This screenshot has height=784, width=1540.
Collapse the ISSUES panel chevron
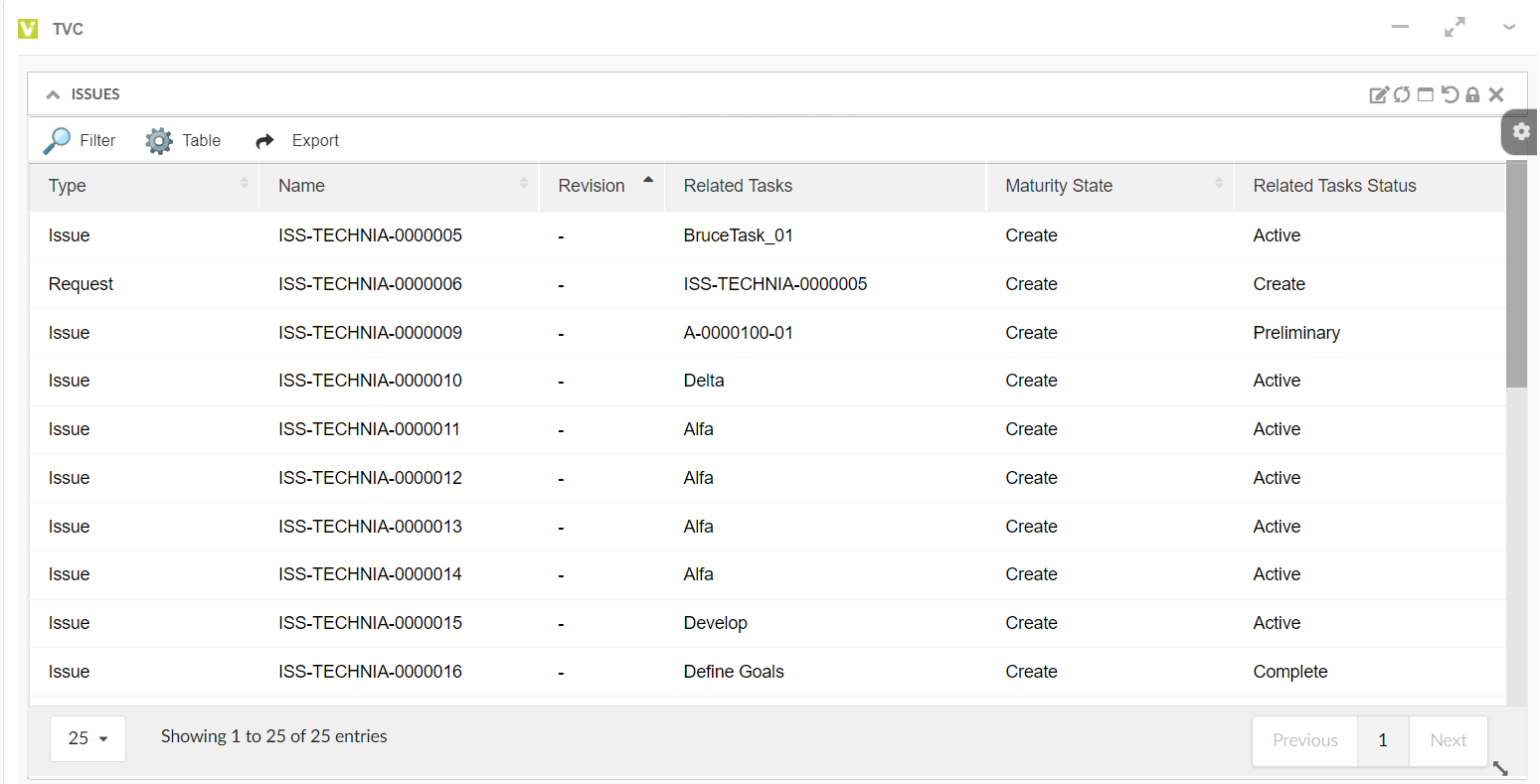(x=54, y=94)
